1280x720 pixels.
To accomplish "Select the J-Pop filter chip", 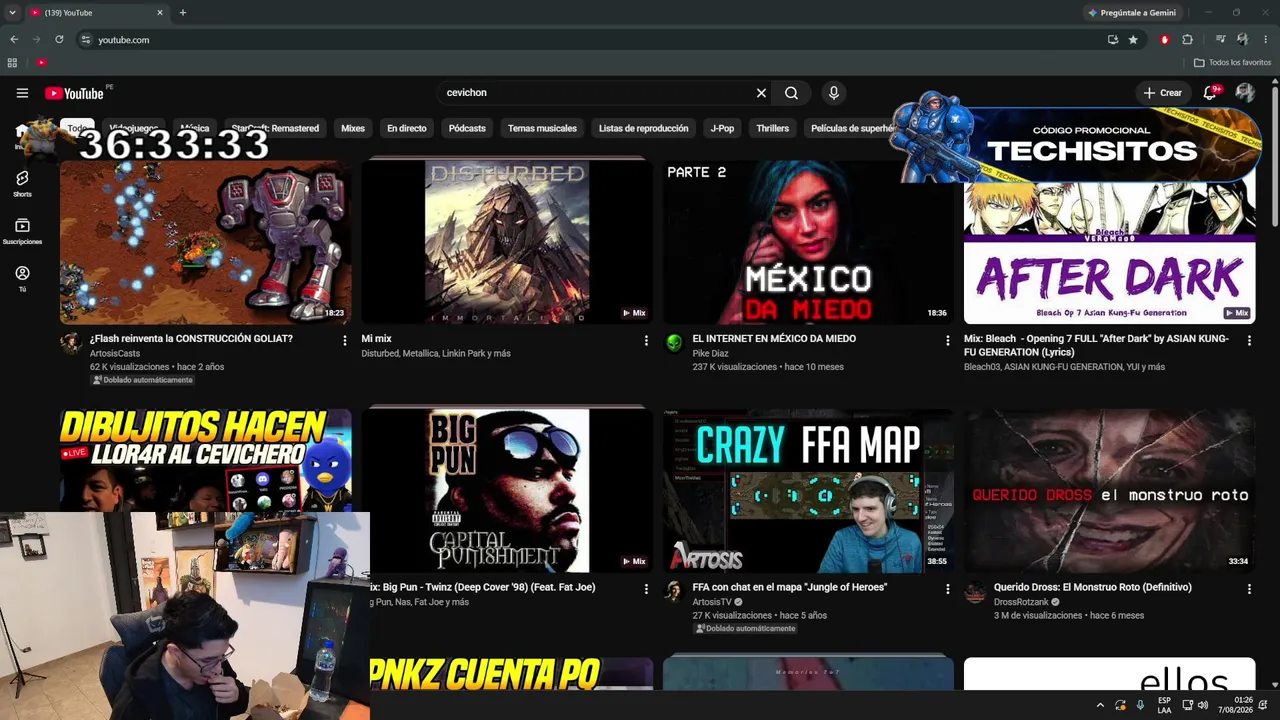I will (722, 128).
